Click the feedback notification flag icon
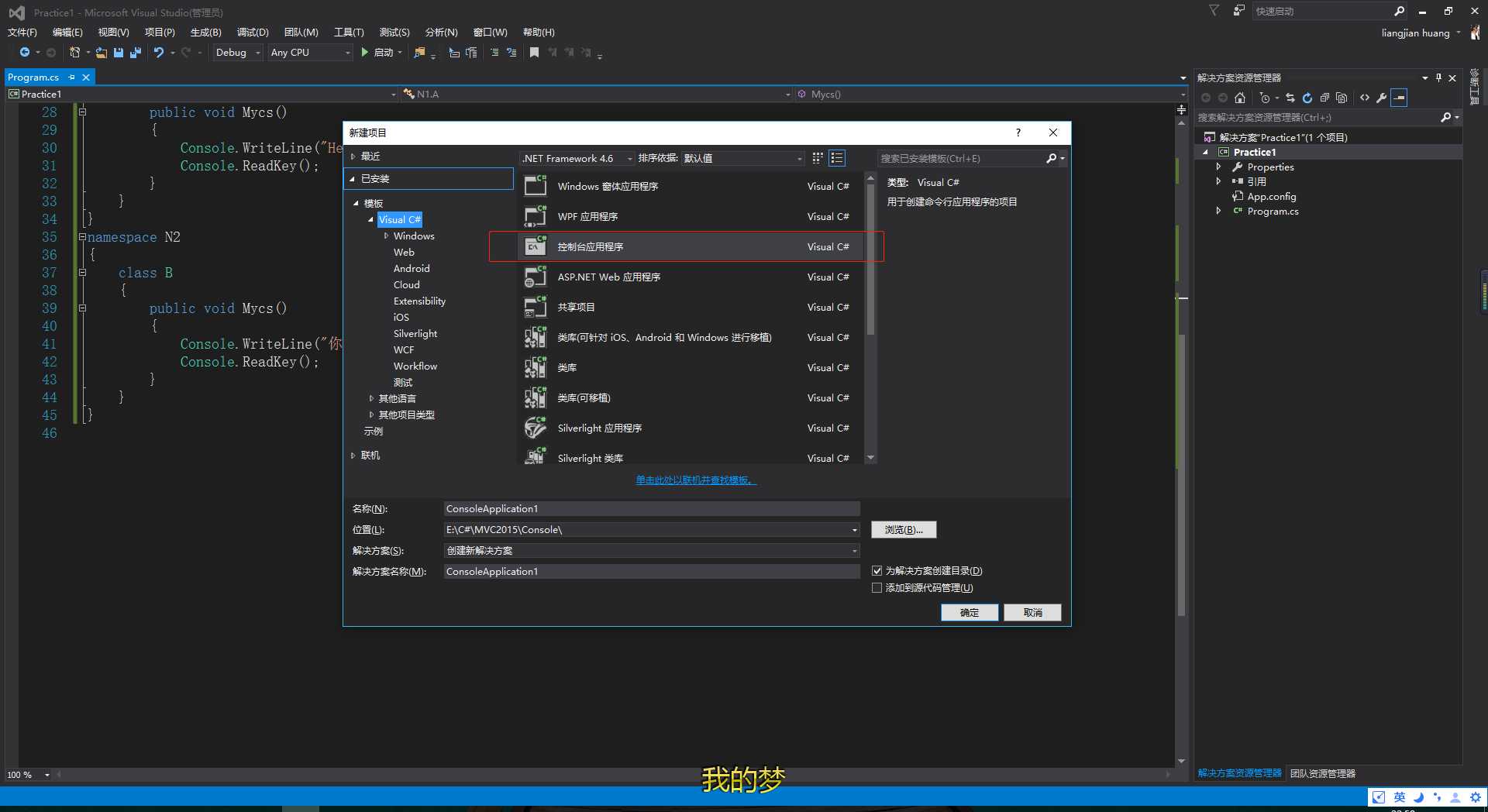This screenshot has width=1488, height=812. pos(1214,11)
